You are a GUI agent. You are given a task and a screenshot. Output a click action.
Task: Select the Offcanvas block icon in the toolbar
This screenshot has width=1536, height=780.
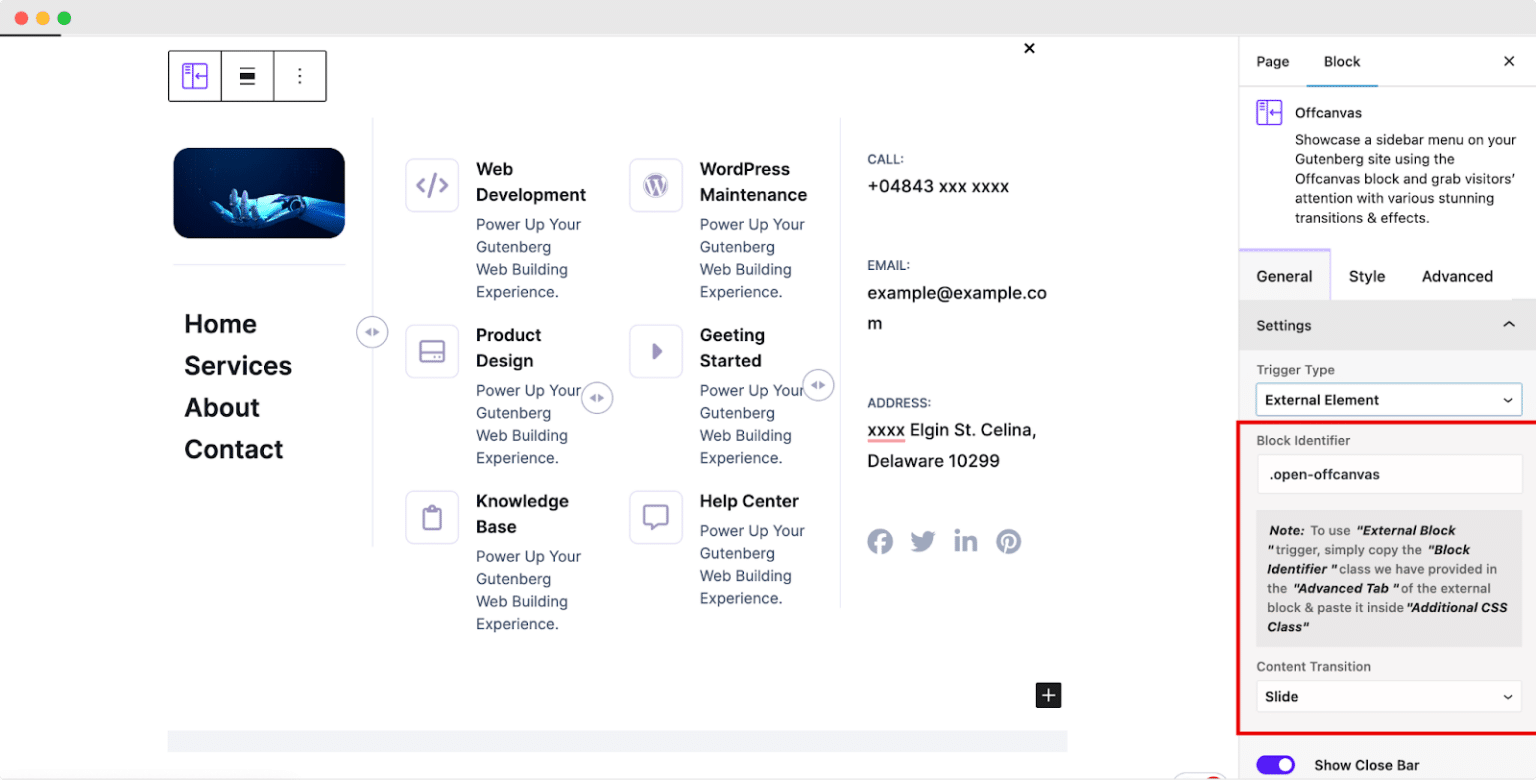(x=194, y=76)
